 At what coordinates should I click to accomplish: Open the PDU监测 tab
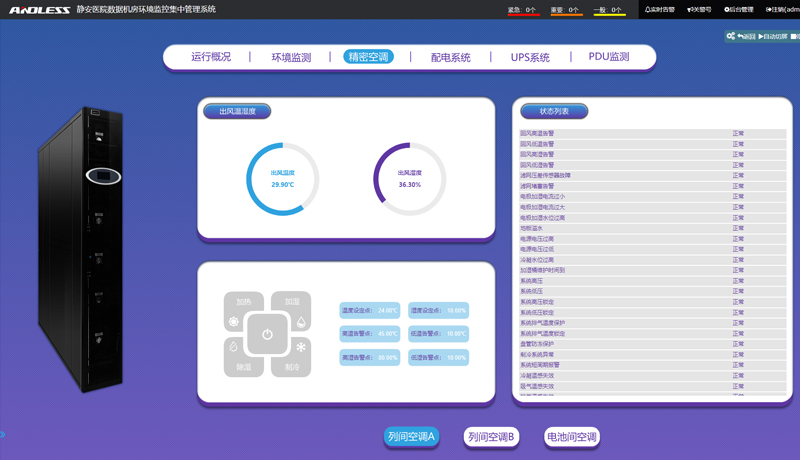609,57
